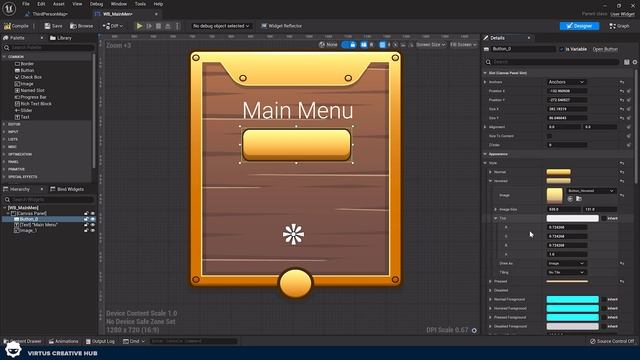Open the Diff dropdown
Viewport: 640px width, 360px height.
[x=112, y=26]
